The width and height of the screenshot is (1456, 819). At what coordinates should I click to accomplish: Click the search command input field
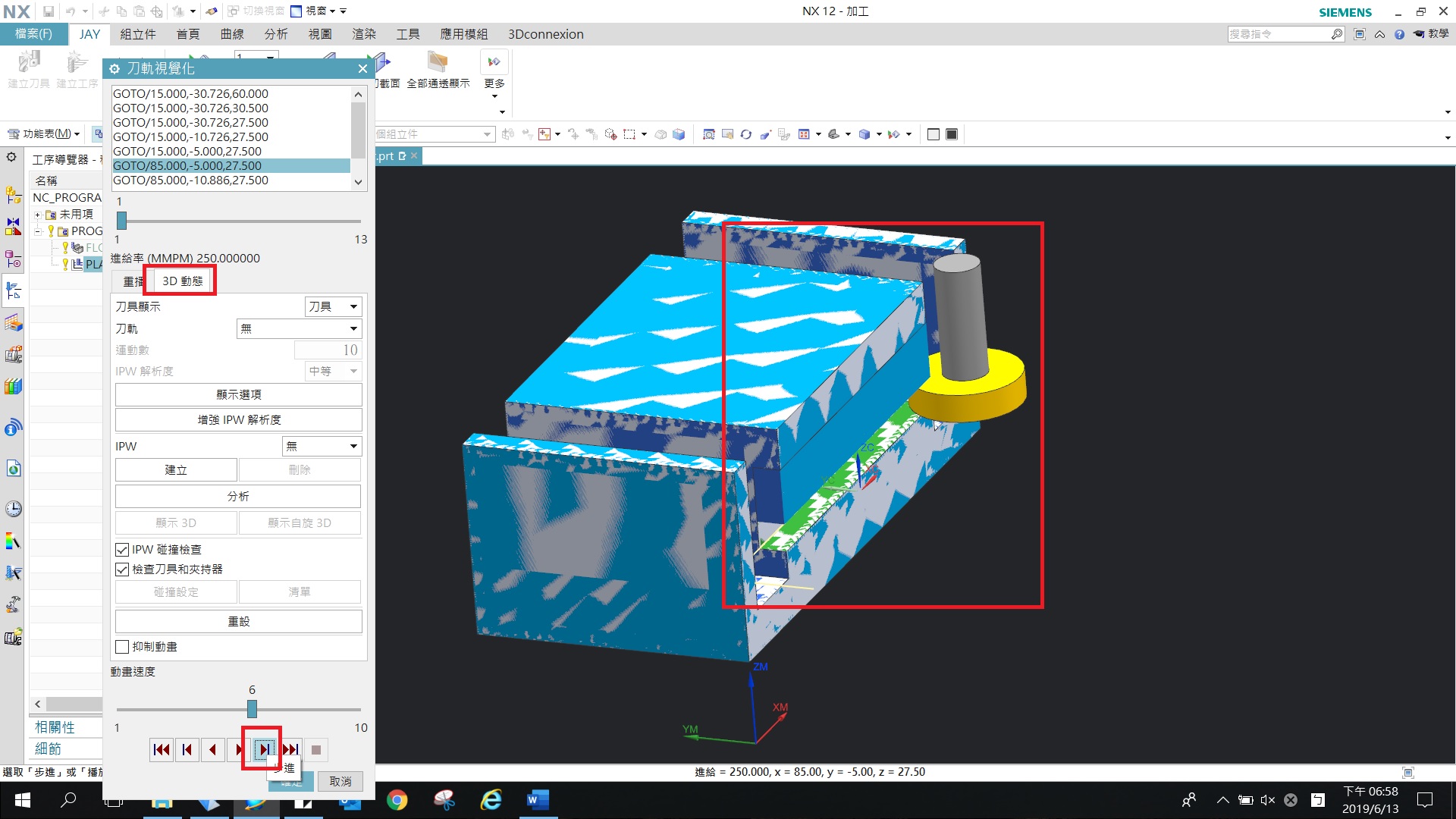coord(1279,34)
